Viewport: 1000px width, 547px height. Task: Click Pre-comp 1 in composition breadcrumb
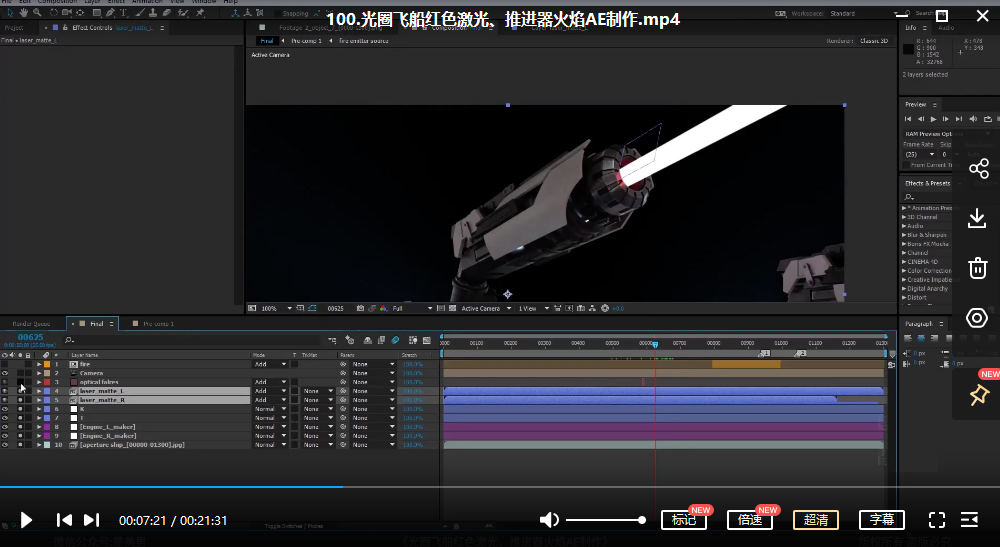[x=306, y=41]
